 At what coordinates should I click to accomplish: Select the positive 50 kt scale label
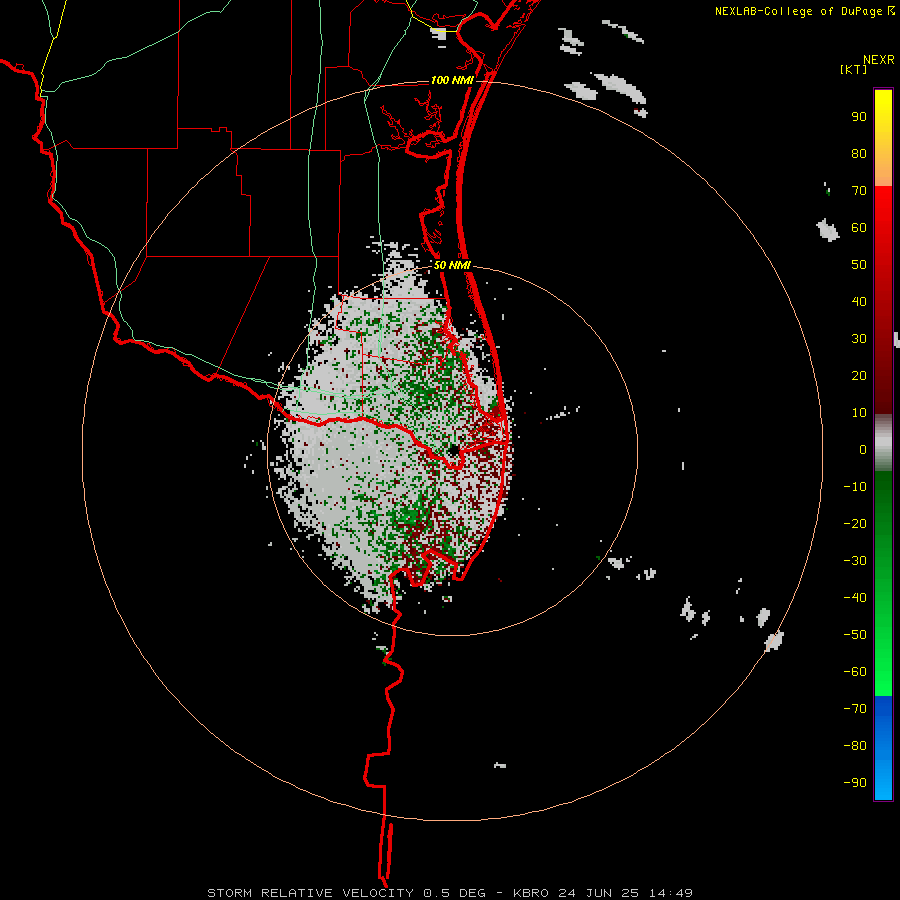point(859,265)
